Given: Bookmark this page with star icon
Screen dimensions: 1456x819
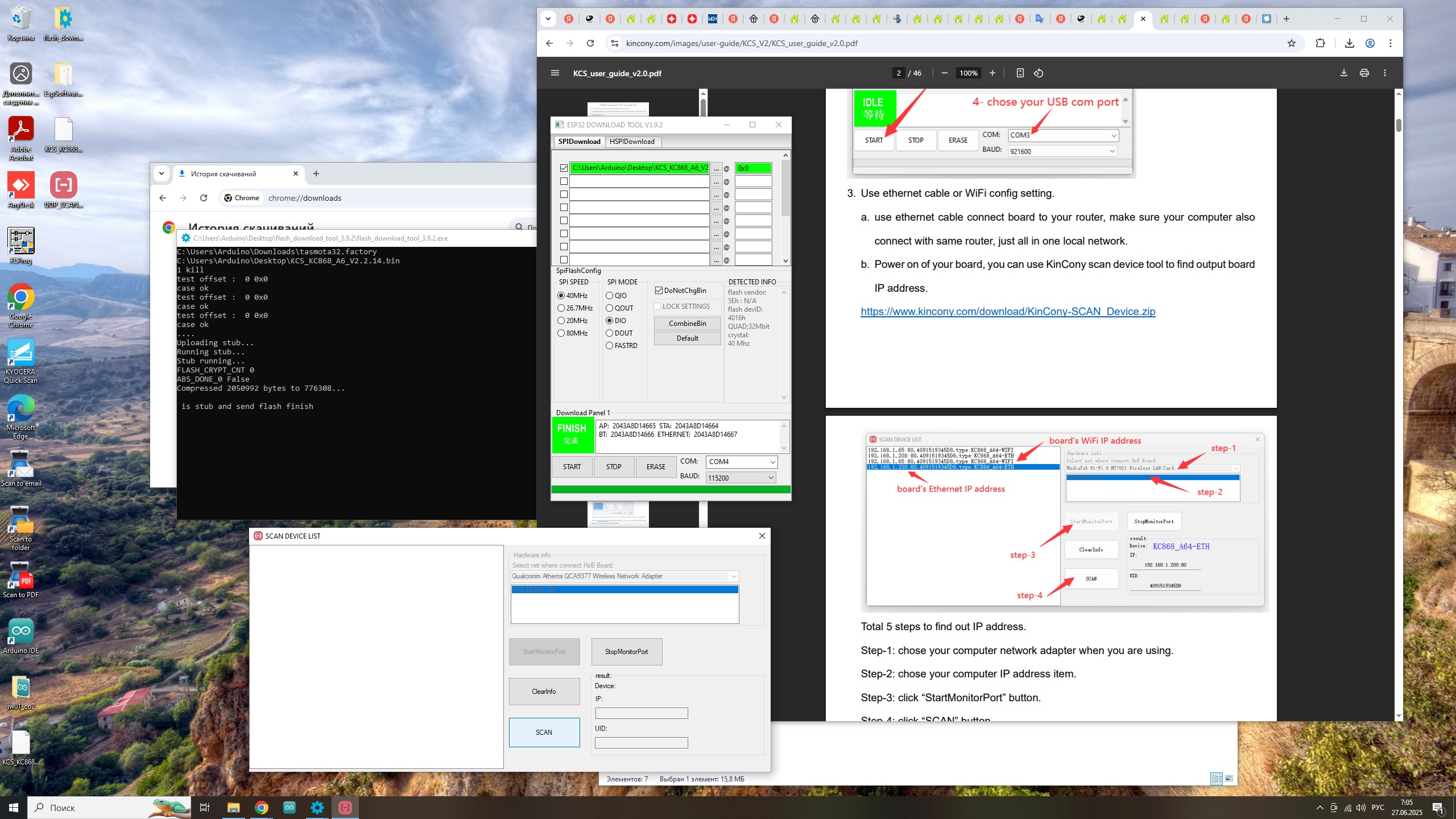Looking at the screenshot, I should [x=1292, y=43].
